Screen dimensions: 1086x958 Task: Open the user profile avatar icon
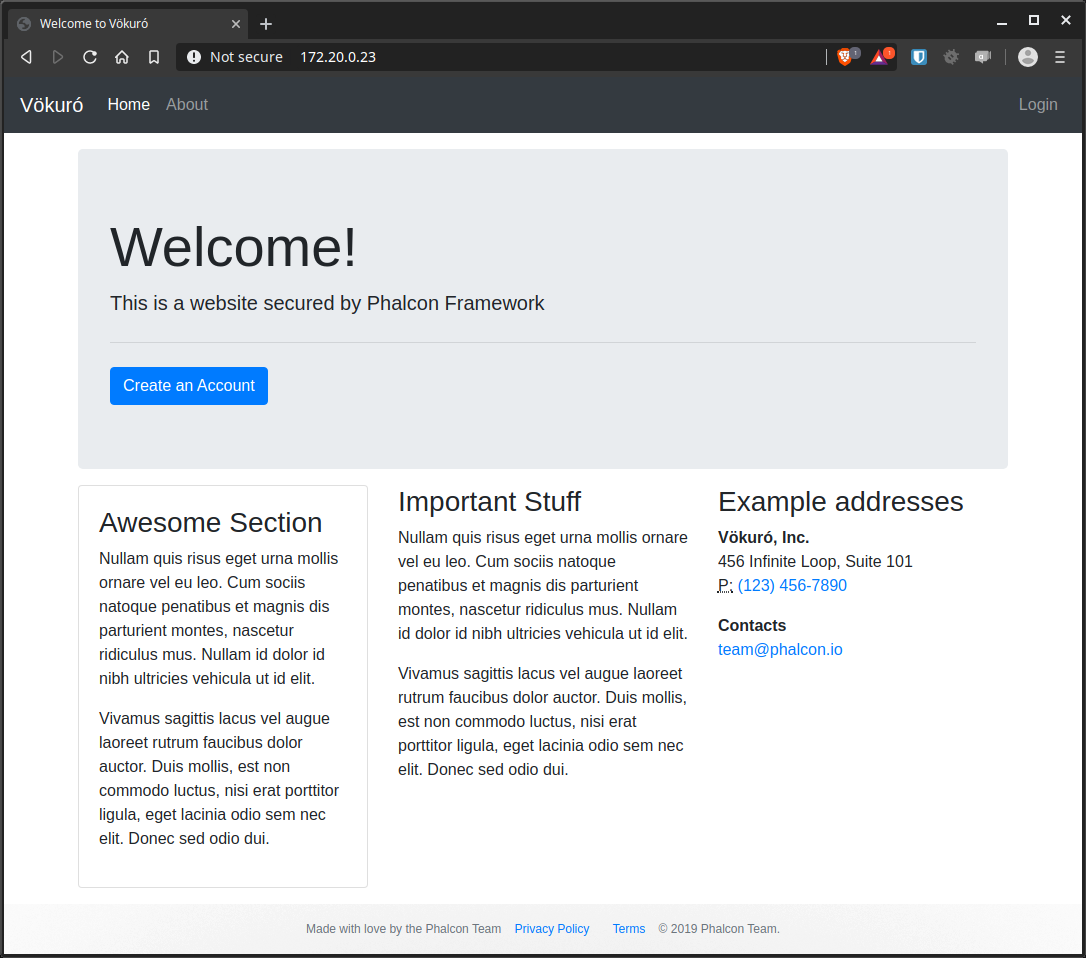1028,57
